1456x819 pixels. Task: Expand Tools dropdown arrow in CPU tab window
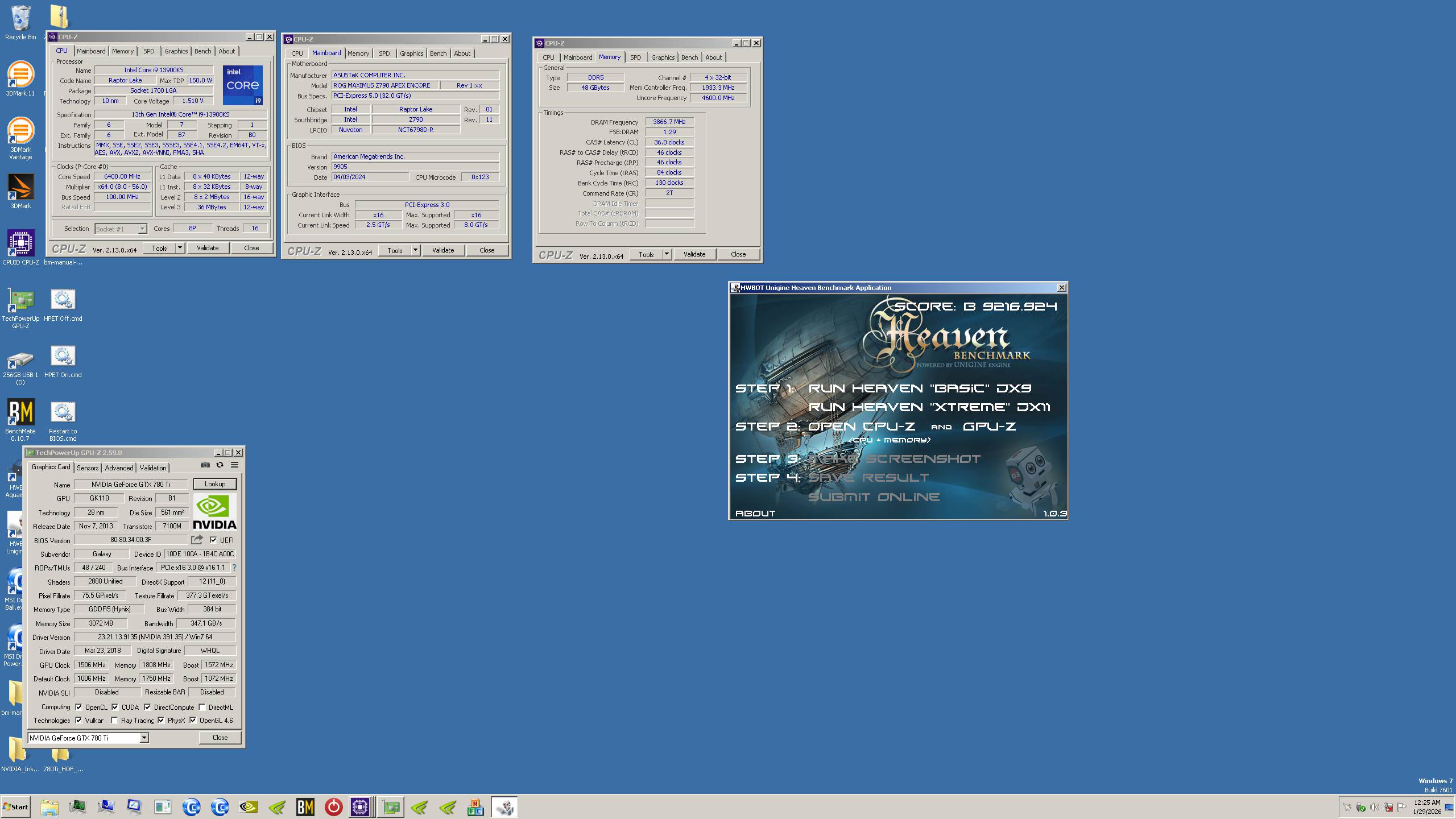[180, 248]
